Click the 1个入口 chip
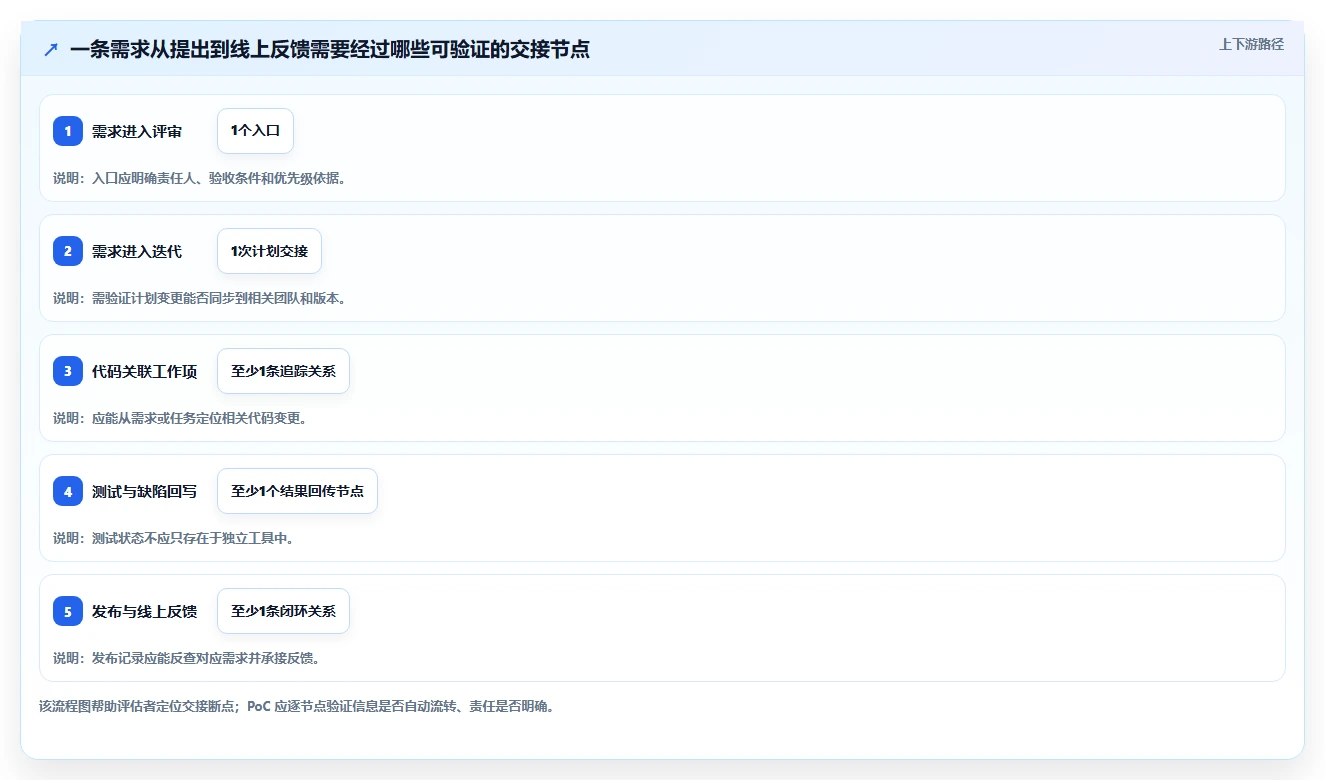The width and height of the screenshot is (1325, 780). tap(255, 131)
